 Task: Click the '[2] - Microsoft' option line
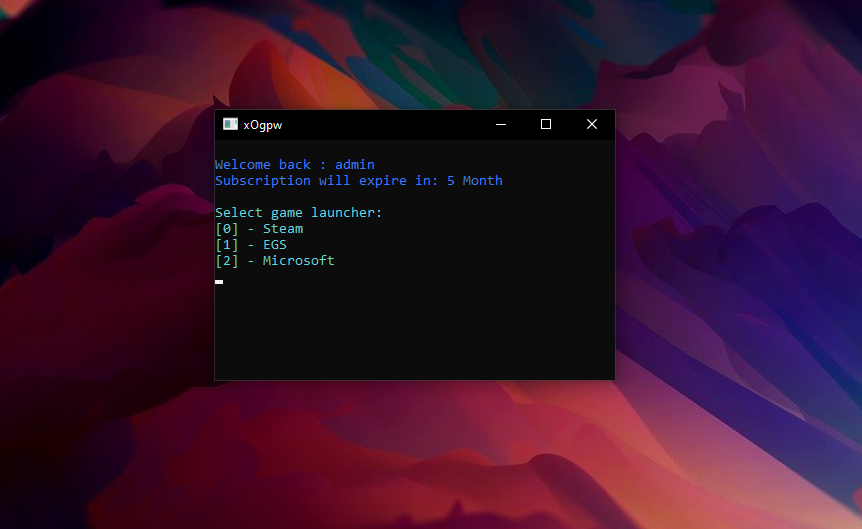click(275, 260)
